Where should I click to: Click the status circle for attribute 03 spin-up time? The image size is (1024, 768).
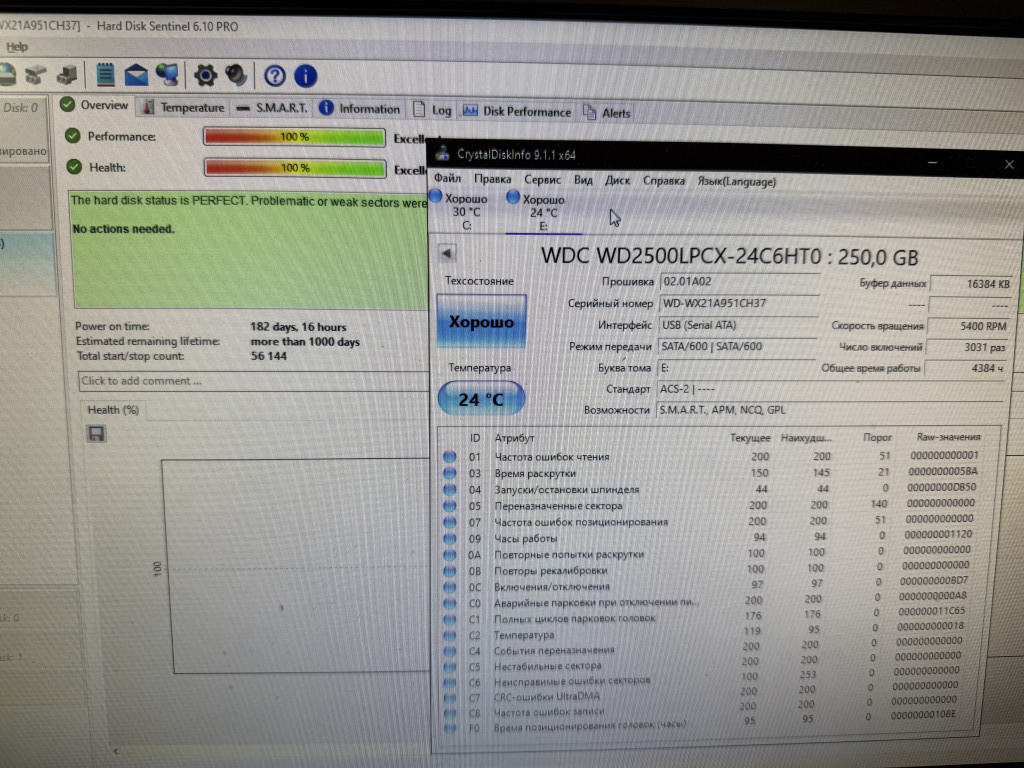[x=449, y=473]
